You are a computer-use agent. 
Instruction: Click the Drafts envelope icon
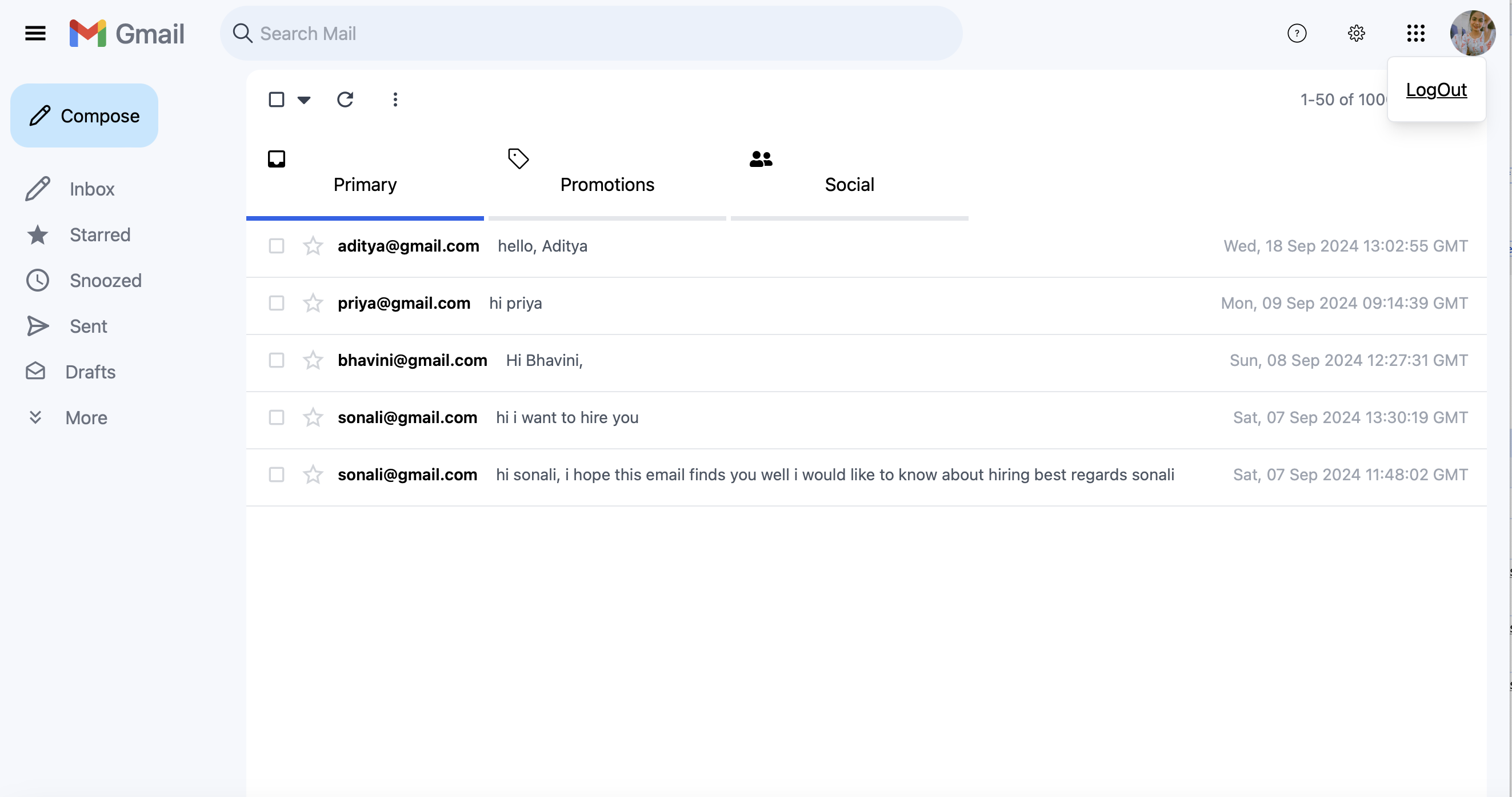(35, 372)
